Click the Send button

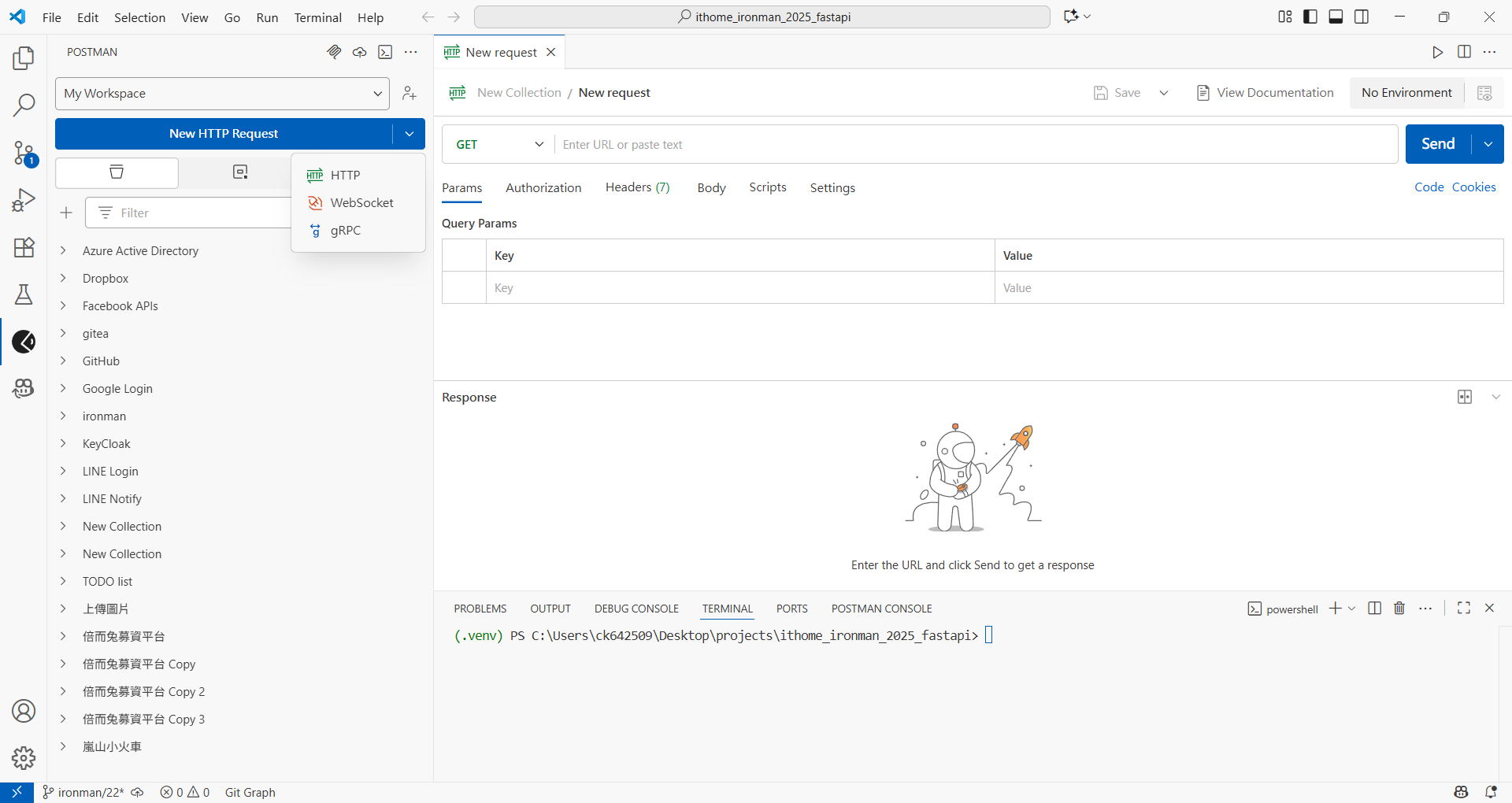[x=1438, y=144]
